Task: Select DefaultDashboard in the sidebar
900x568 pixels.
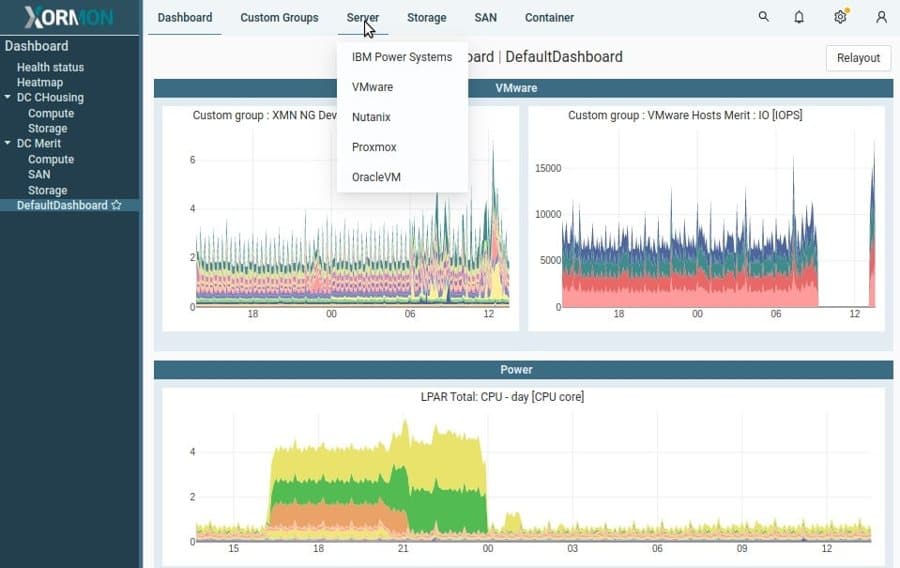Action: click(x=62, y=205)
